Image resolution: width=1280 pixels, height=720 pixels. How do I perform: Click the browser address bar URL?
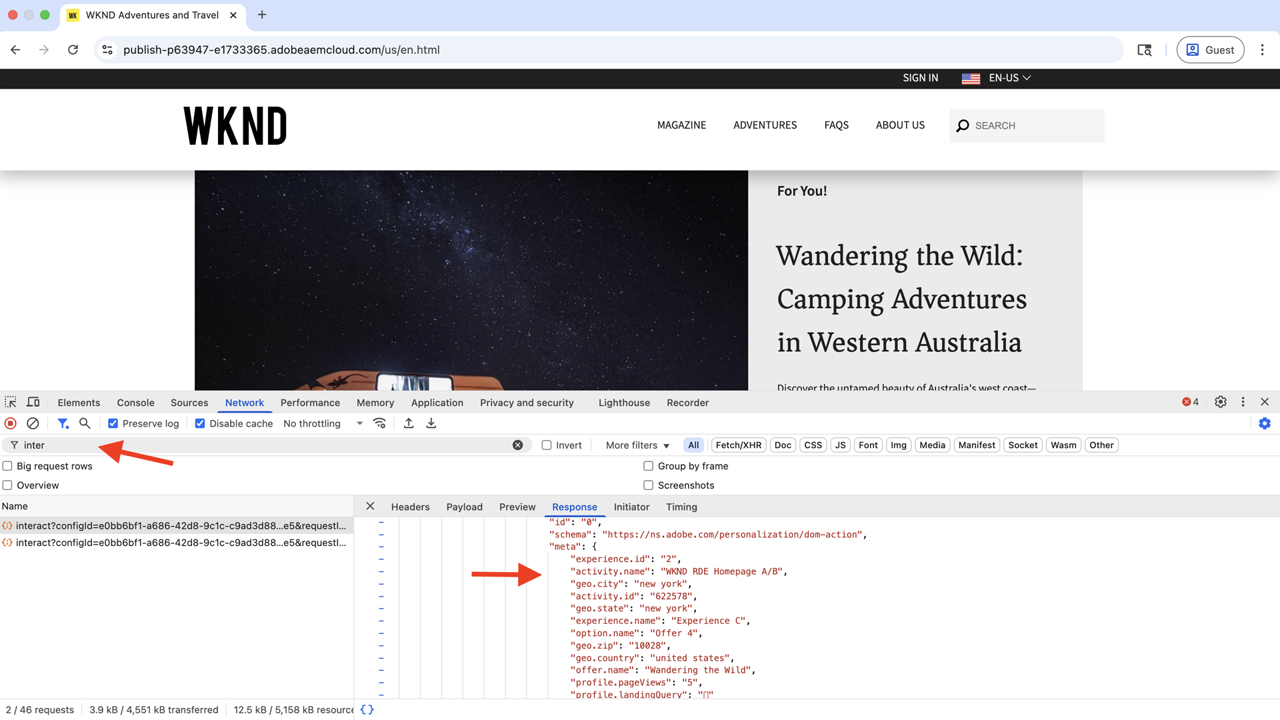pos(281,50)
